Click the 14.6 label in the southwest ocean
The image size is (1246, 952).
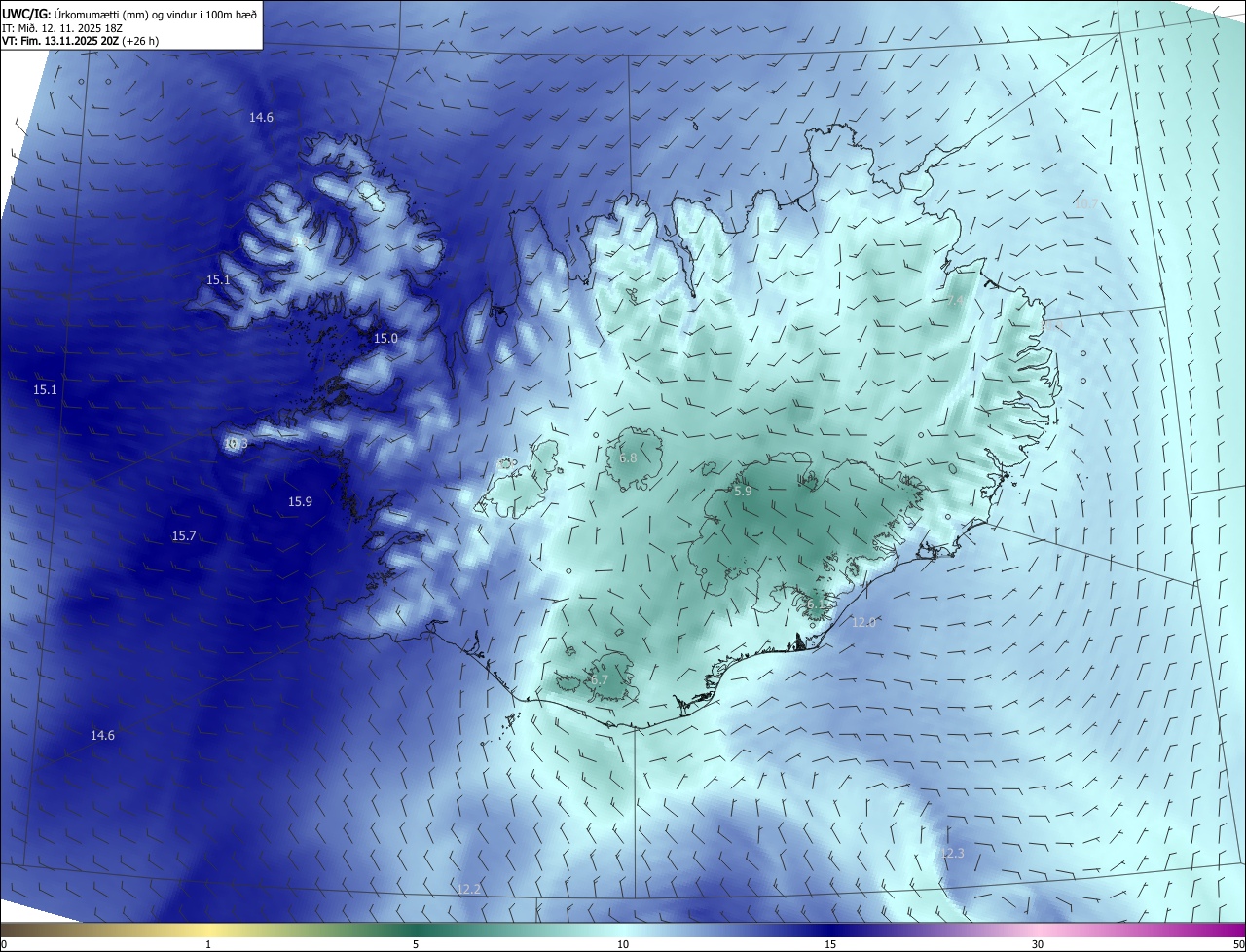click(x=102, y=735)
